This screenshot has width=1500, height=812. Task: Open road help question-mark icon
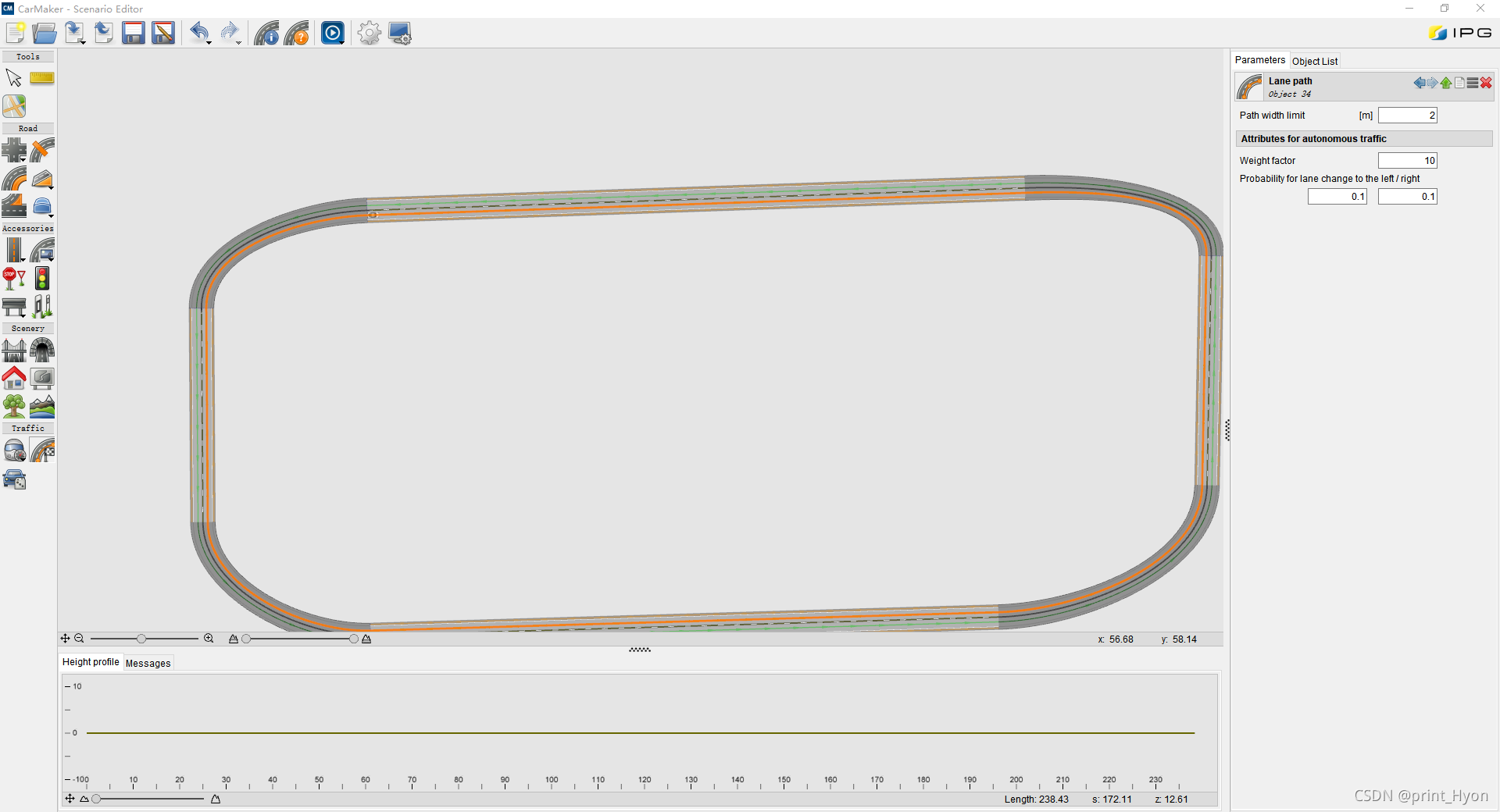(297, 33)
